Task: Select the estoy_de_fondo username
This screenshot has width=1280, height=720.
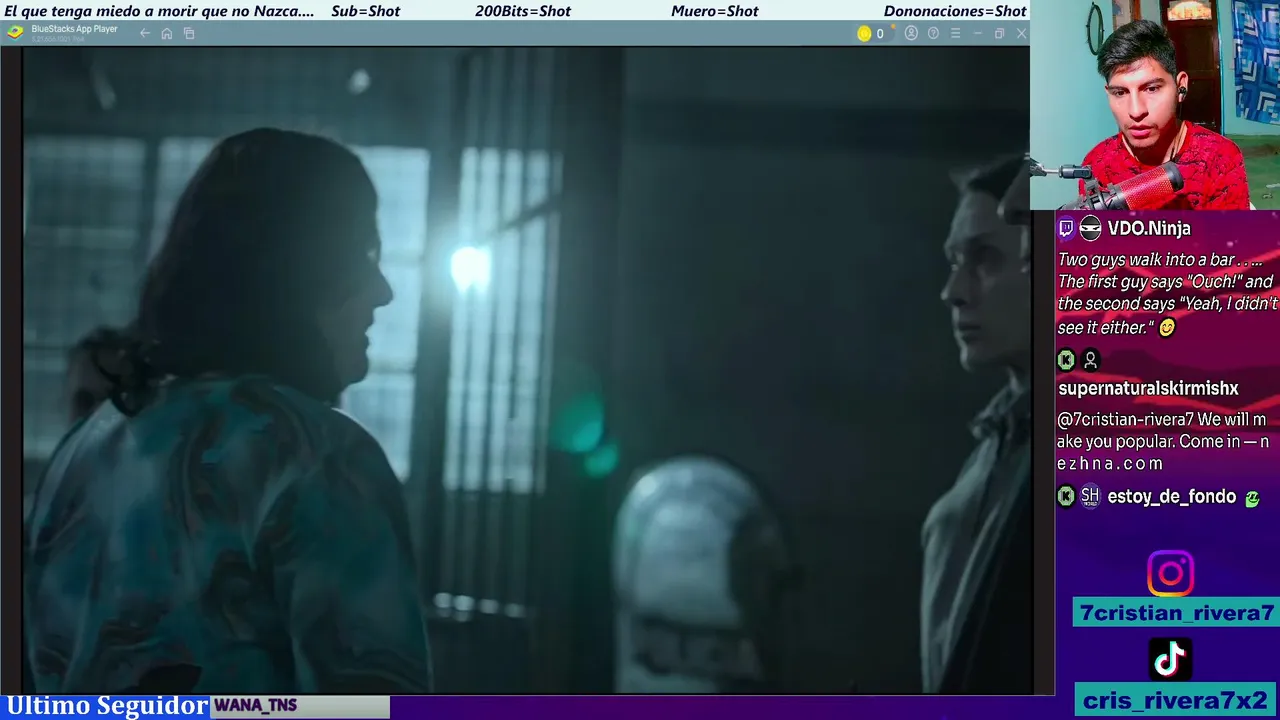Action: (1171, 496)
